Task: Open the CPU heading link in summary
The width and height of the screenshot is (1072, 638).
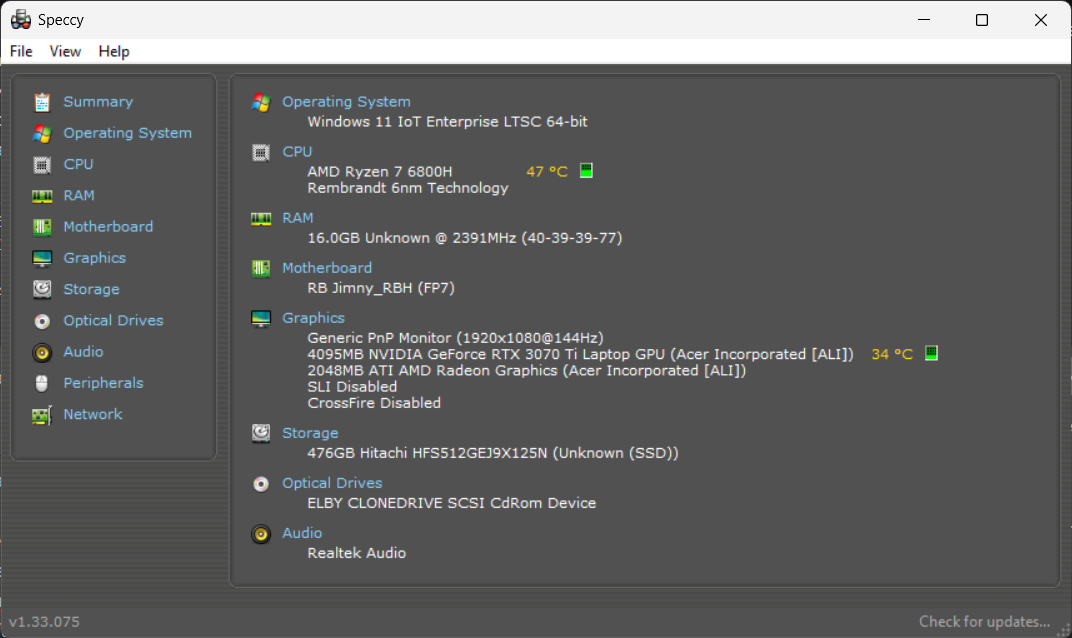Action: (297, 152)
